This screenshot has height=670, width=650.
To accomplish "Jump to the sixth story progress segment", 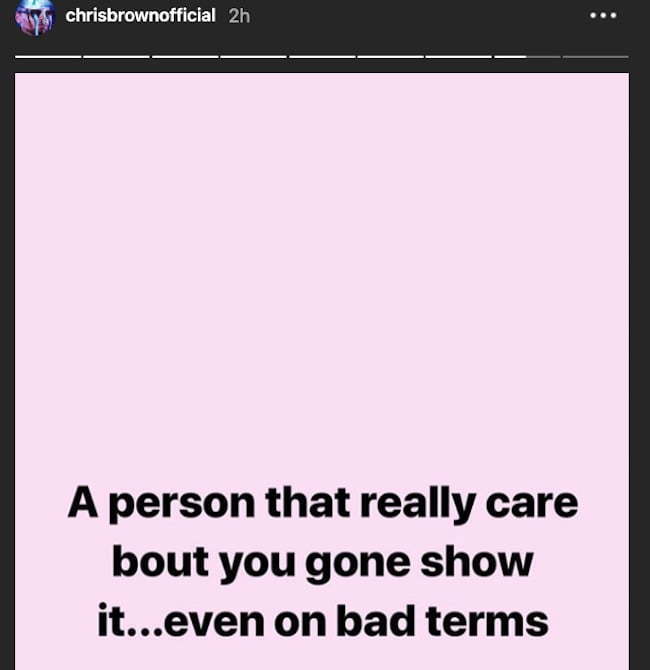I will click(390, 56).
